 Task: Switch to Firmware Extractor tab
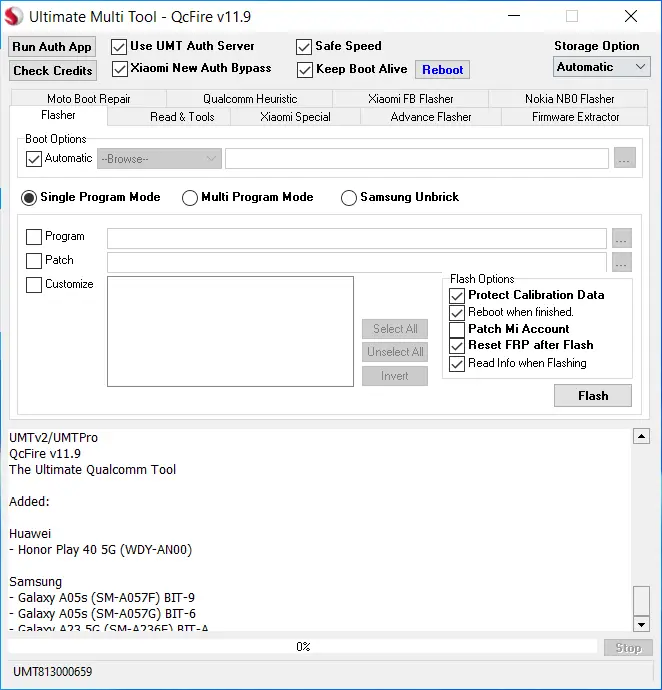pyautogui.click(x=575, y=117)
